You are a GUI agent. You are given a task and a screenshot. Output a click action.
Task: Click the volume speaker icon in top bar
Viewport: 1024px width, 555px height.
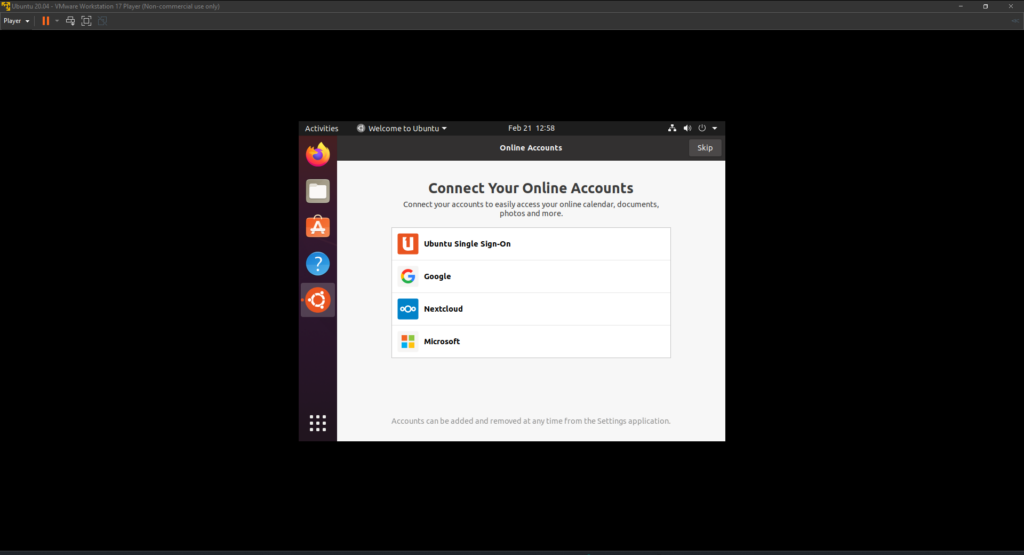687,128
